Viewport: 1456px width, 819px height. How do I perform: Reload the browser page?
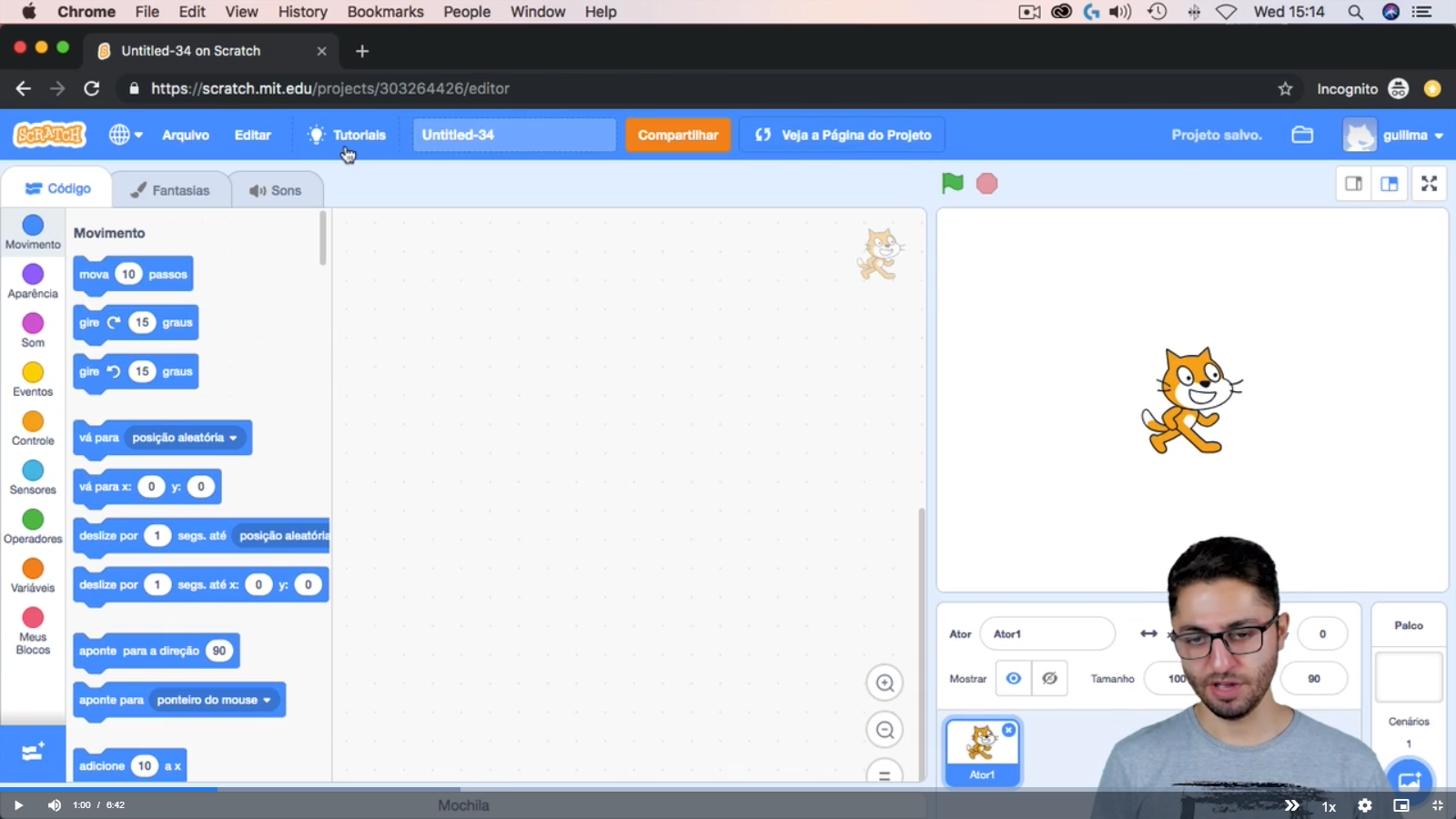pos(92,88)
